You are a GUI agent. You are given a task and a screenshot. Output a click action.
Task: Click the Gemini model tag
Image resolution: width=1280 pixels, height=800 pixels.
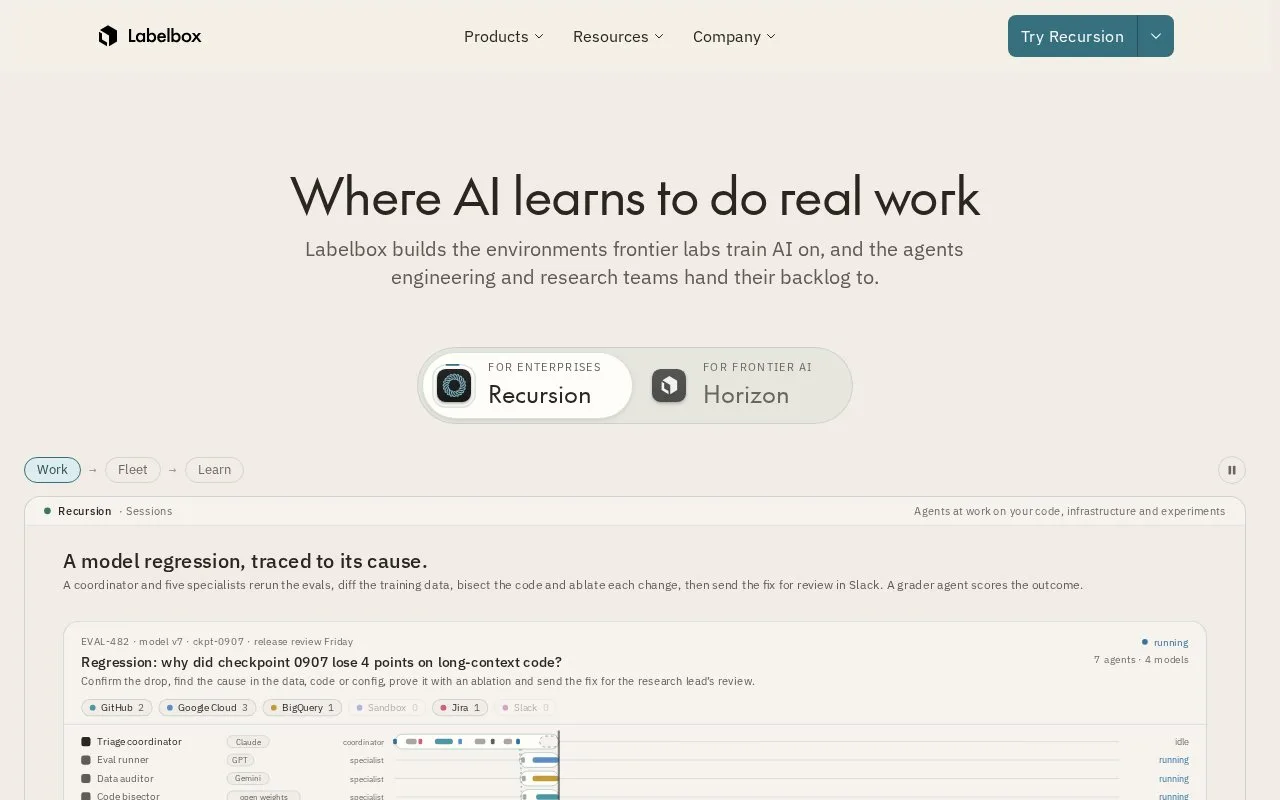pyautogui.click(x=248, y=778)
